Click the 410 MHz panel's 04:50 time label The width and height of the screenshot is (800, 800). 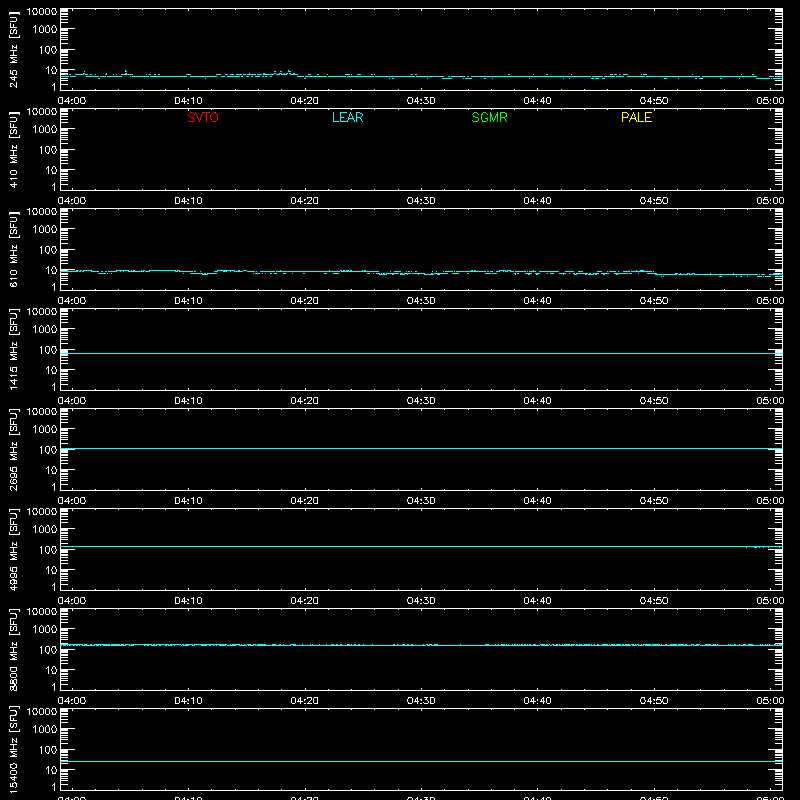[x=654, y=201]
